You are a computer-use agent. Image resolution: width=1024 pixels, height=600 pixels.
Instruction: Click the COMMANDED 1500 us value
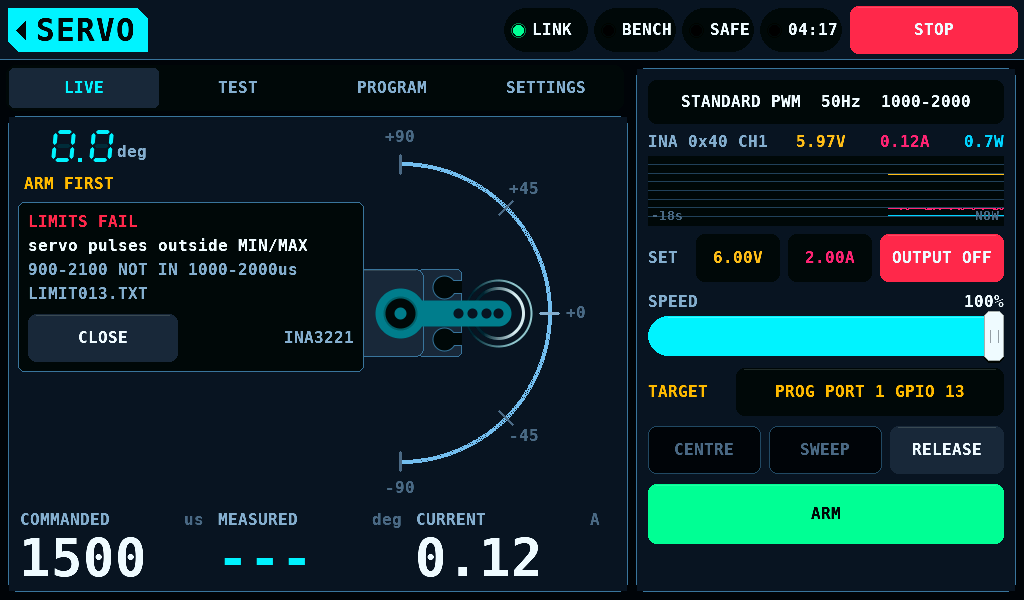(83, 558)
